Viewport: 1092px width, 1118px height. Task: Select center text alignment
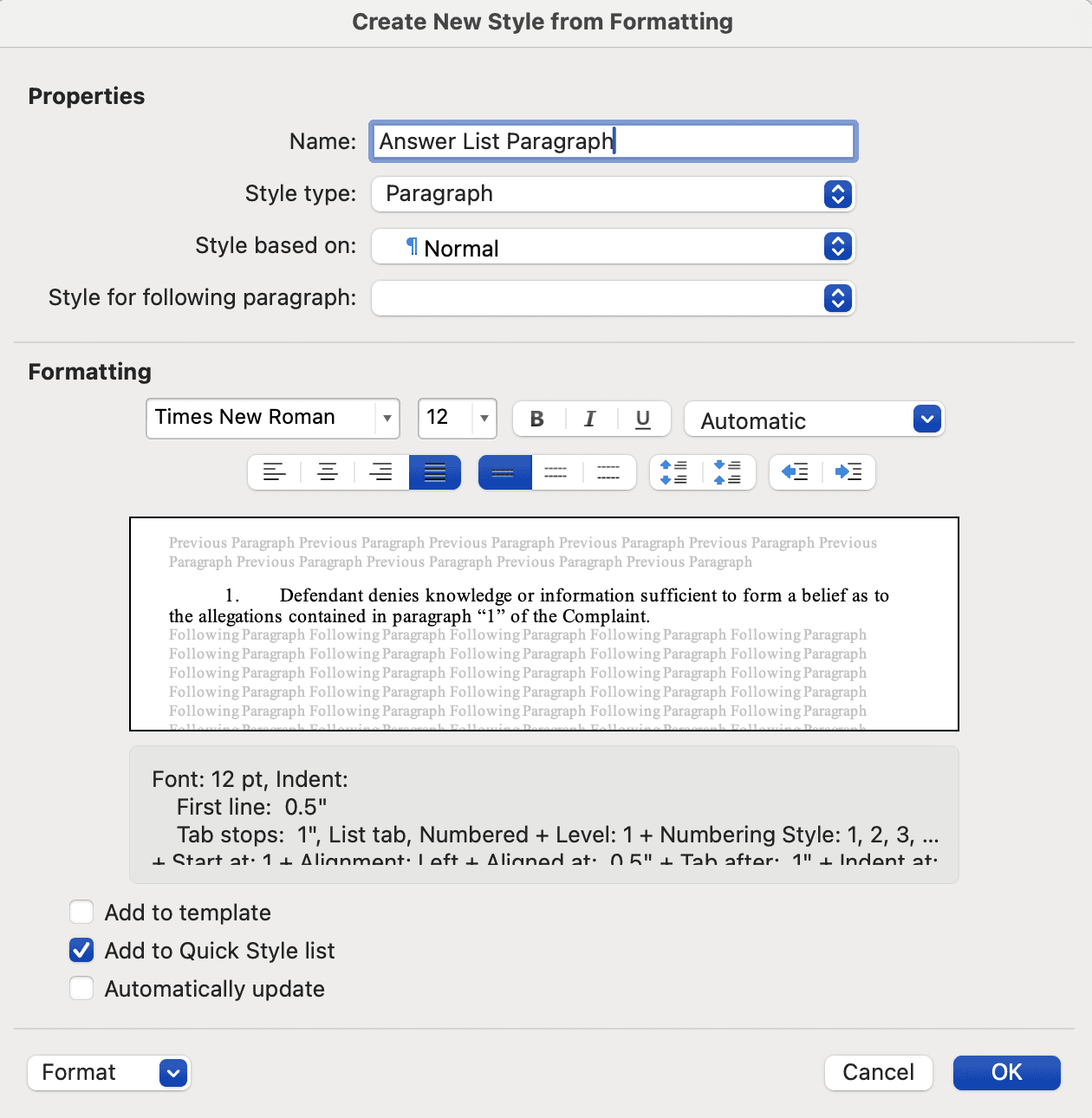328,472
